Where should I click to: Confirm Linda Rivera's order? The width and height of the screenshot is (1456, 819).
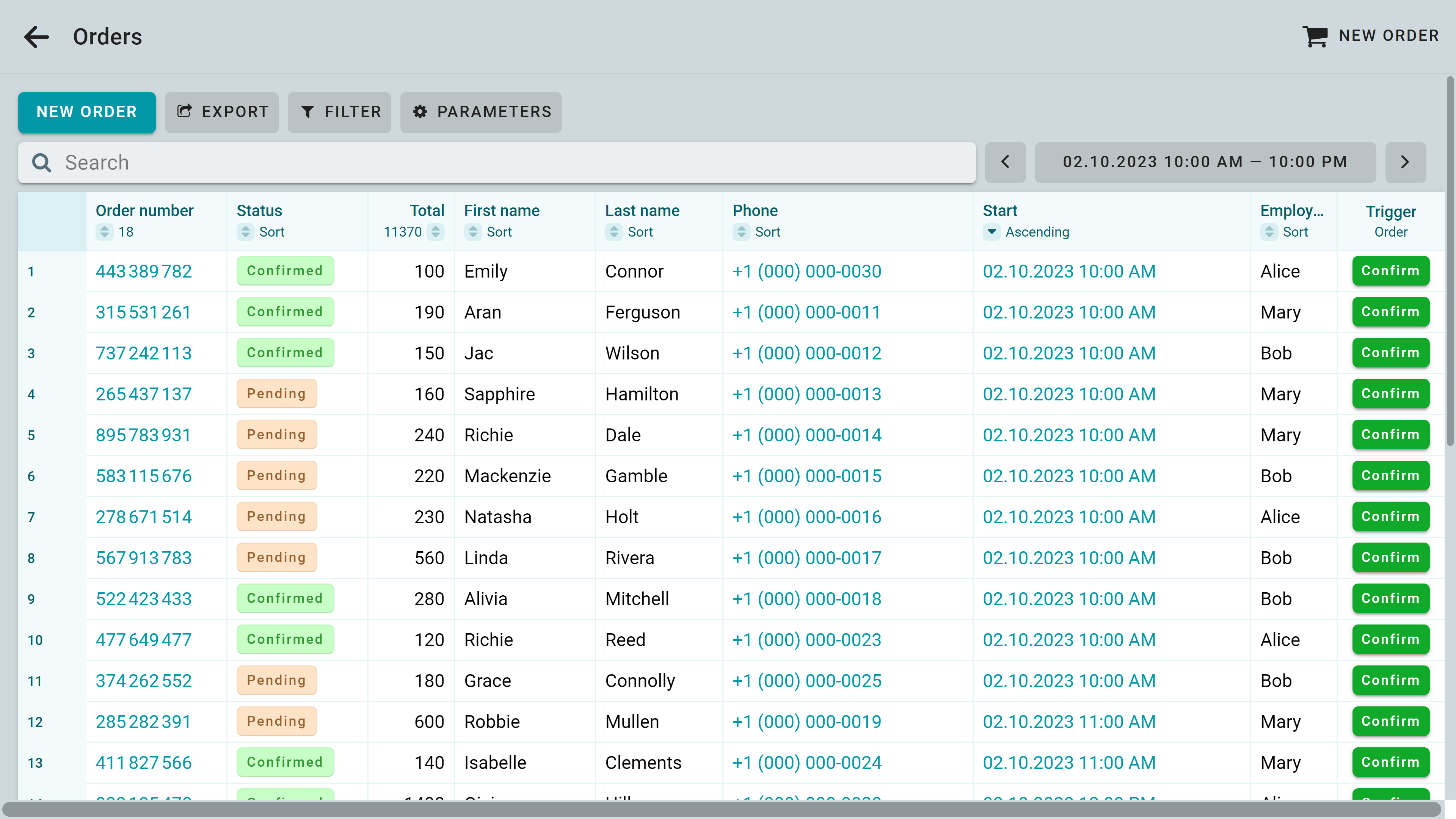pos(1390,557)
